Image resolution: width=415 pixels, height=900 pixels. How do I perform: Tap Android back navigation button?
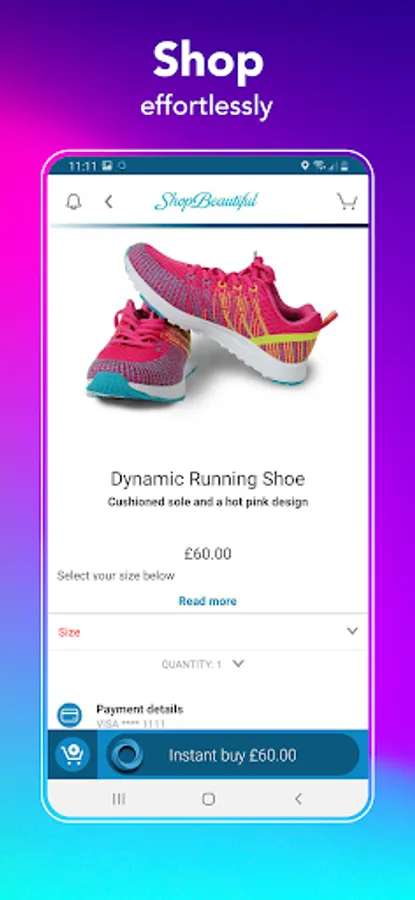click(x=297, y=799)
